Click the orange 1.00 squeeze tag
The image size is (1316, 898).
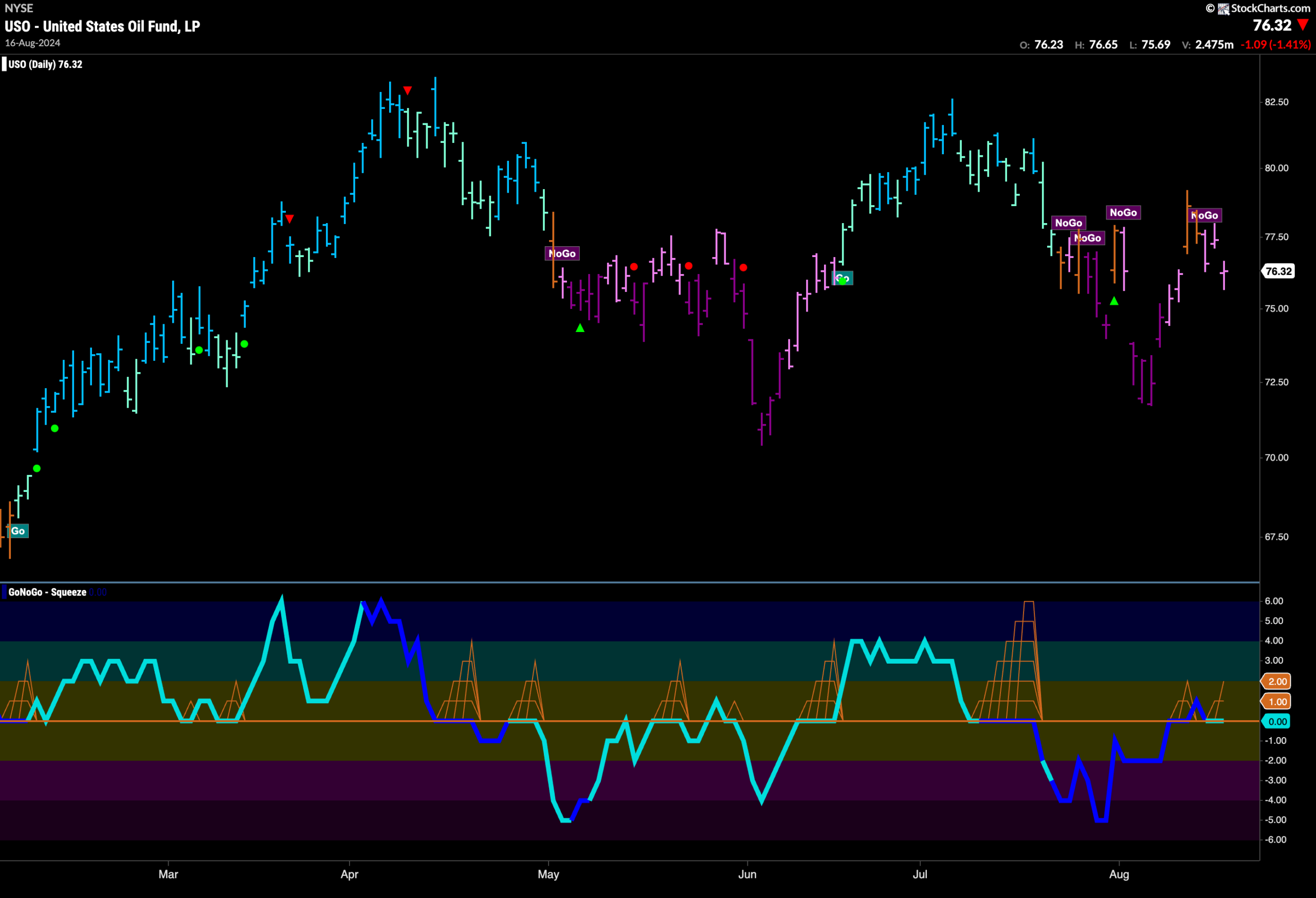pos(1276,702)
